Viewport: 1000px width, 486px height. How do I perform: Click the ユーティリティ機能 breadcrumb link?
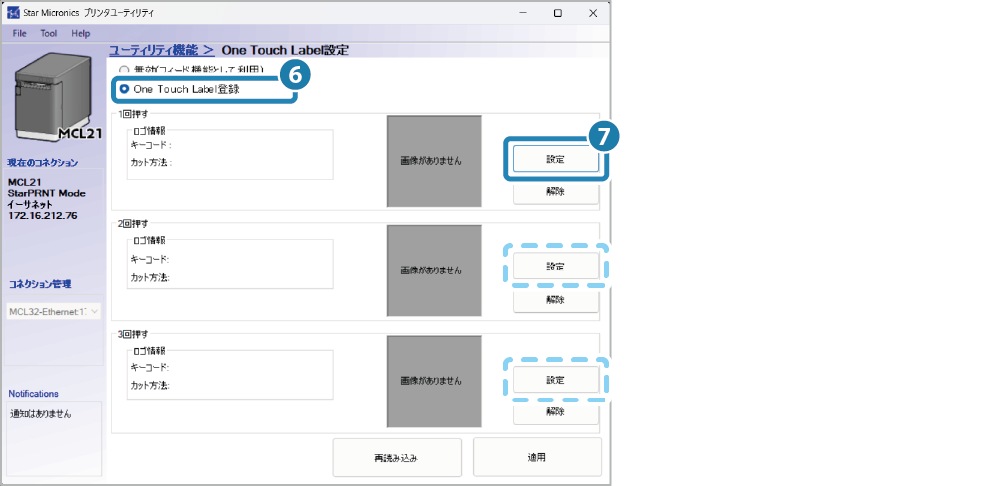[x=161, y=50]
